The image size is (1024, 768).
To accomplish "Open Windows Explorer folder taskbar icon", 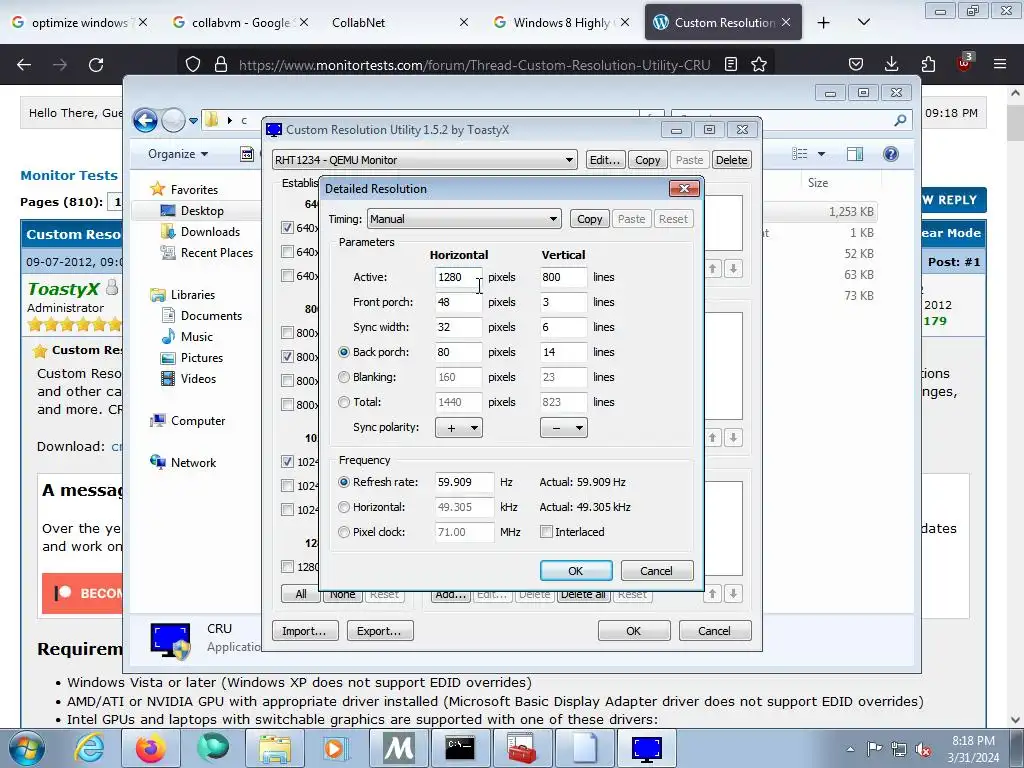I will click(275, 748).
